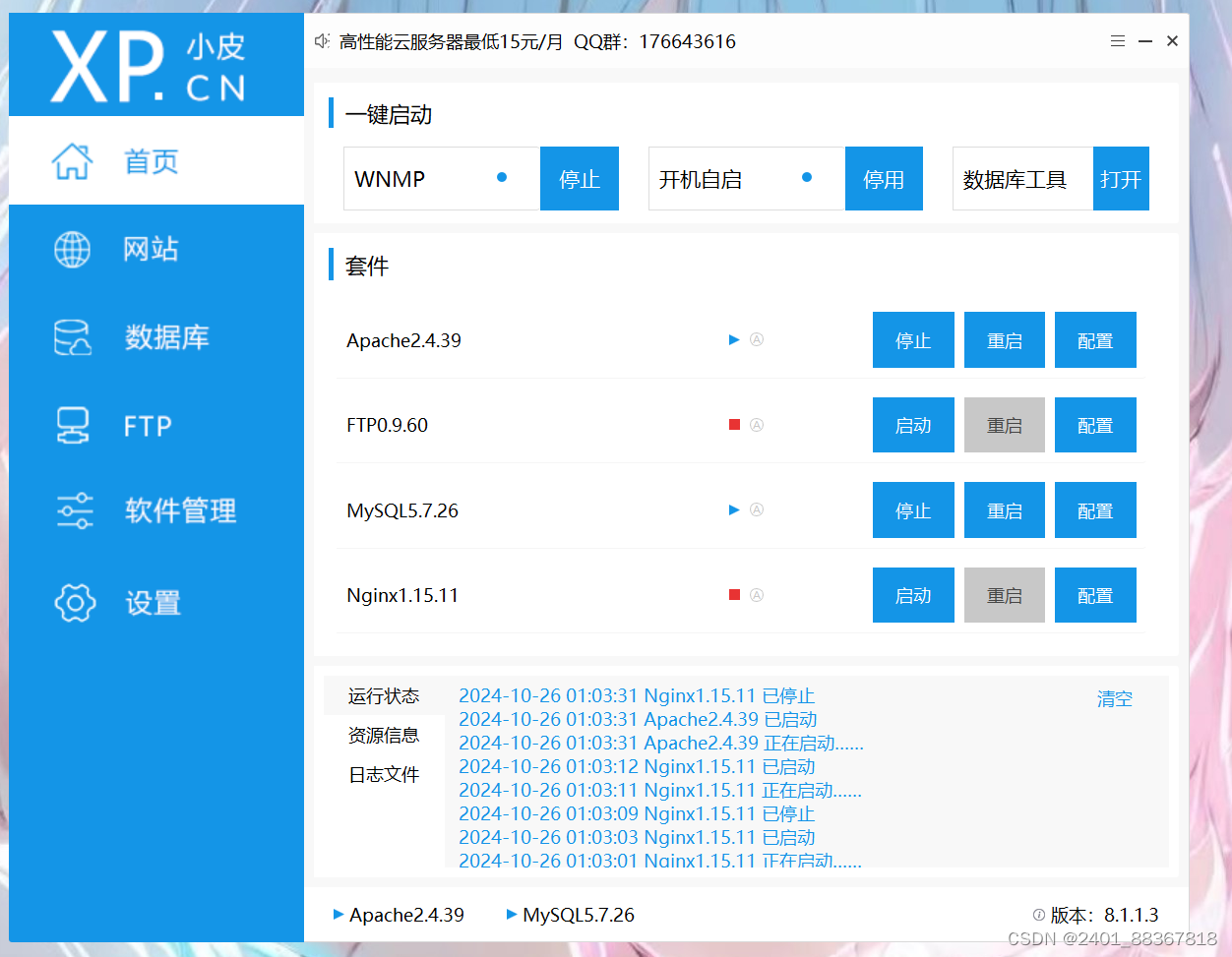The image size is (1232, 957).
Task: Start the FTP0.9.60 service
Action: (913, 425)
